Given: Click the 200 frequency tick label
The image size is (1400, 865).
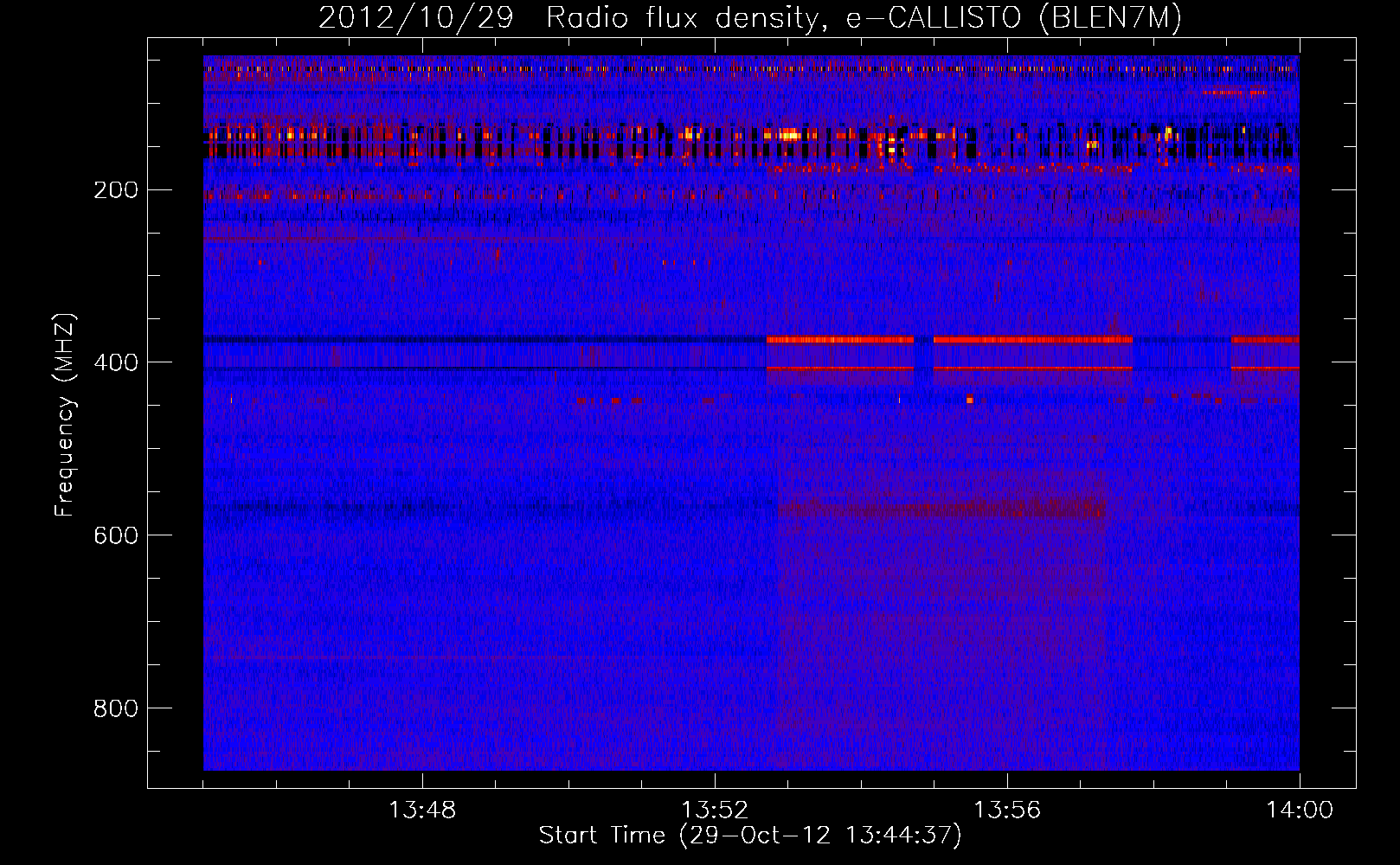Looking at the screenshot, I should click(x=116, y=190).
